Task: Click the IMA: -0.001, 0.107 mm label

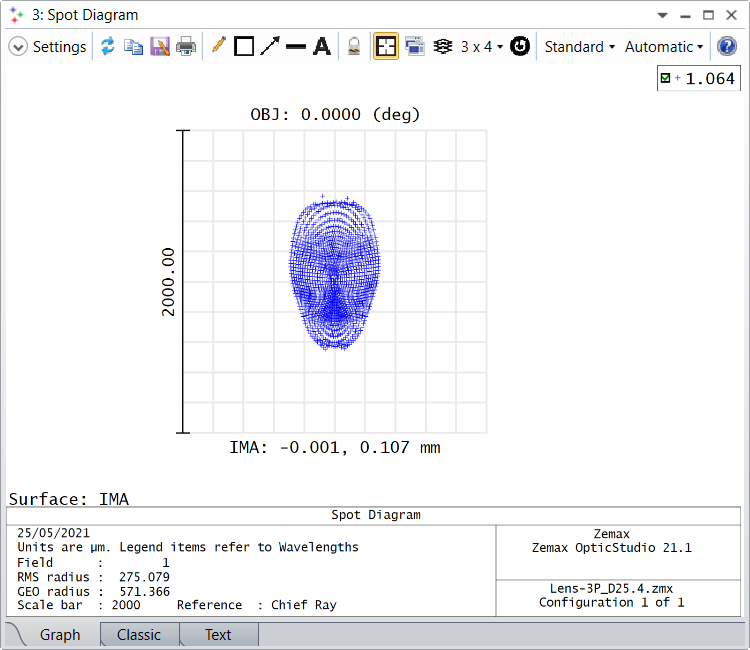Action: 335,448
